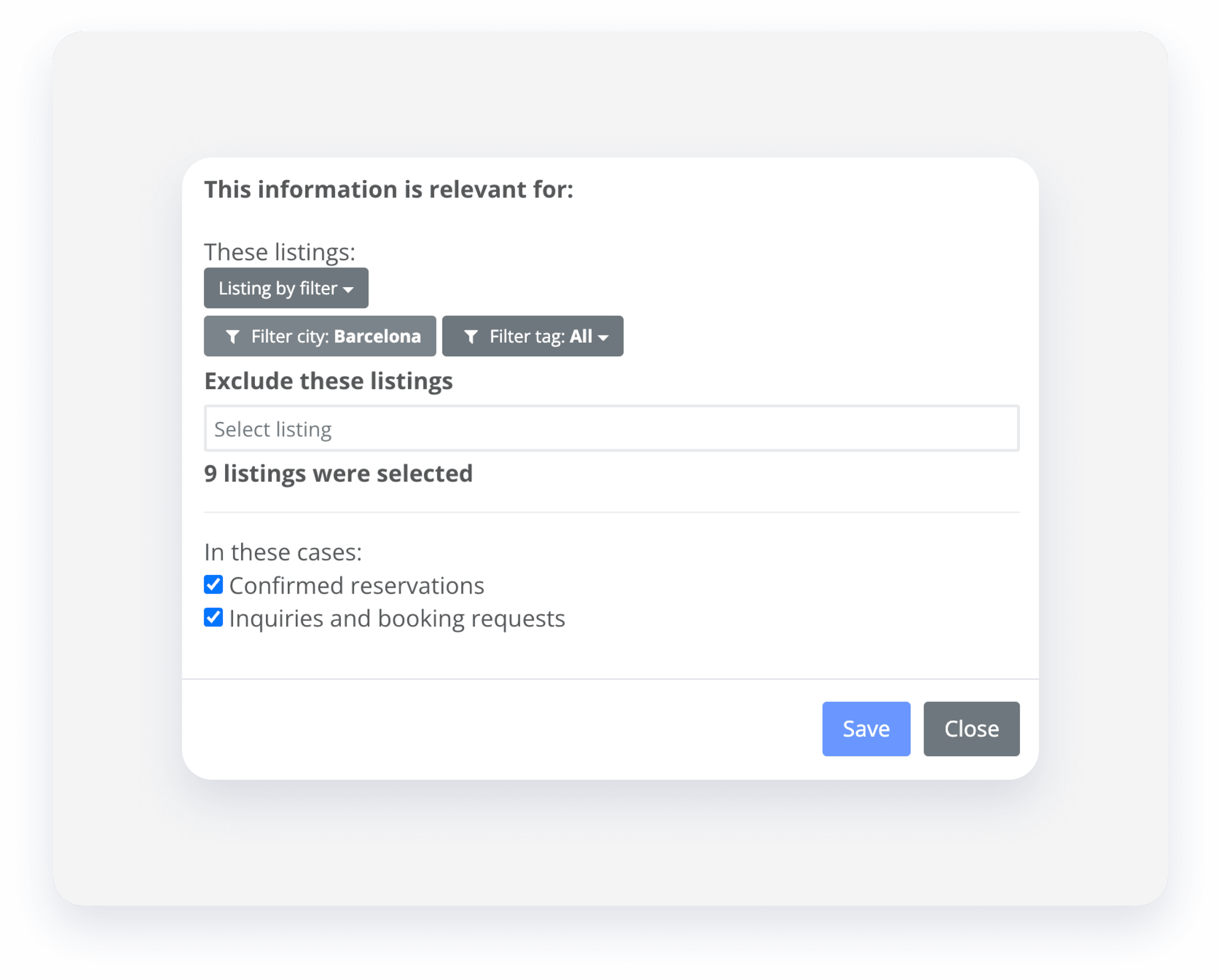The image size is (1221, 980).
Task: Focus the Select listing input field
Action: coord(611,429)
